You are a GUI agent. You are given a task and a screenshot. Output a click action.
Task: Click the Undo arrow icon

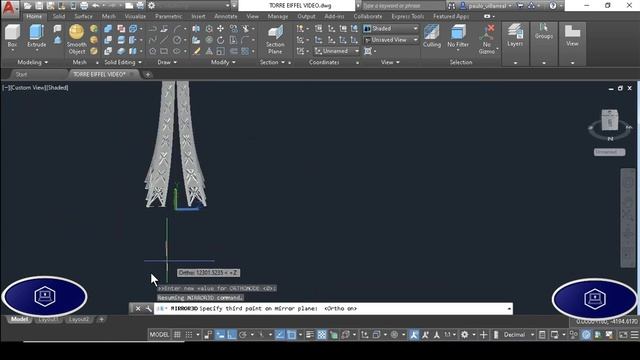click(96, 6)
